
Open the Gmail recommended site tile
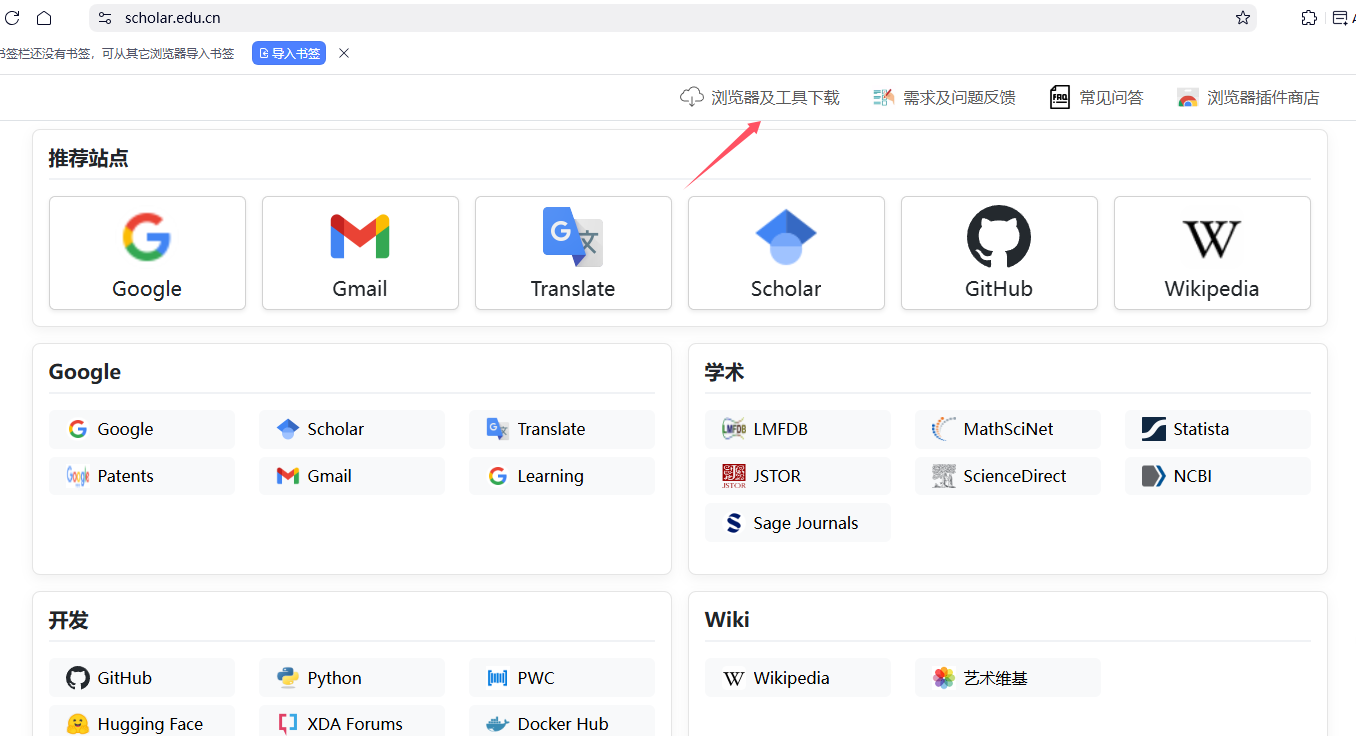pyautogui.click(x=360, y=253)
